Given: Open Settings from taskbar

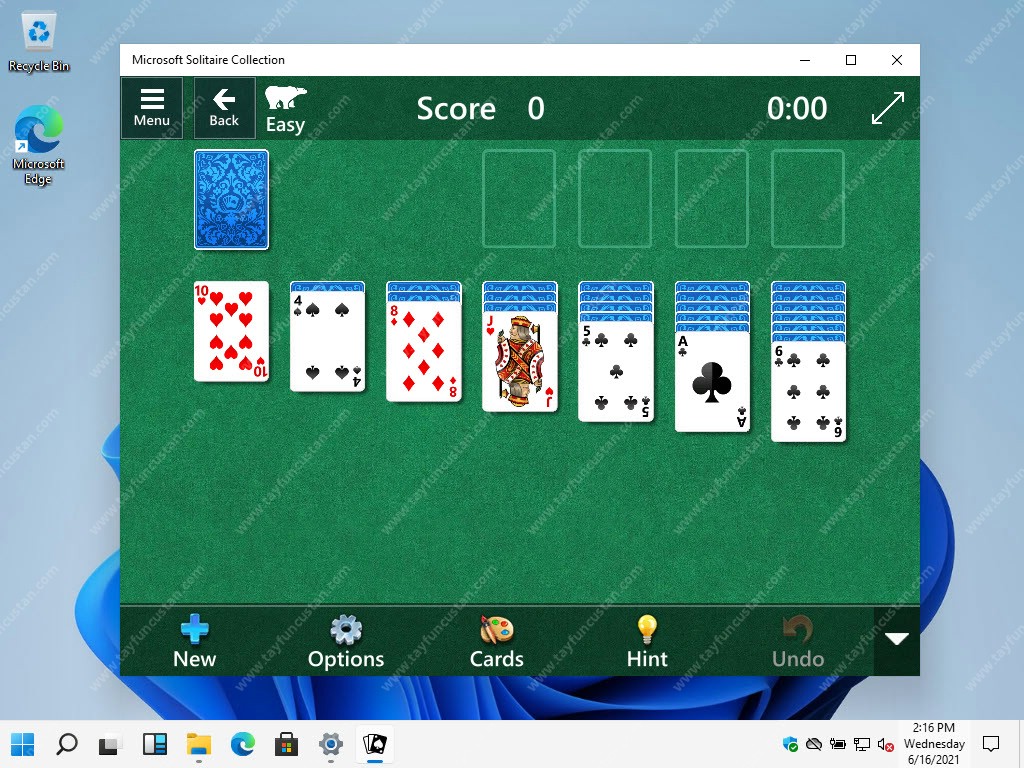Looking at the screenshot, I should coord(331,743).
